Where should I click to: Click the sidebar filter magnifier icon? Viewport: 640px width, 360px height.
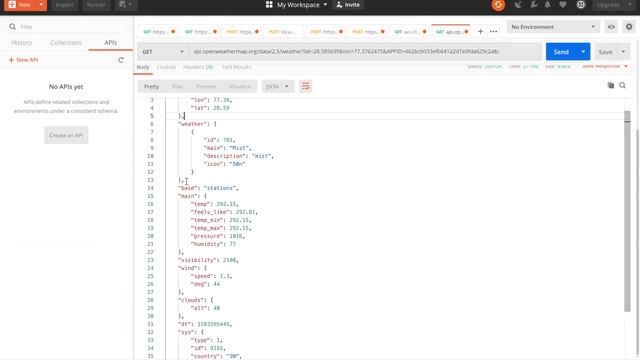(13, 27)
